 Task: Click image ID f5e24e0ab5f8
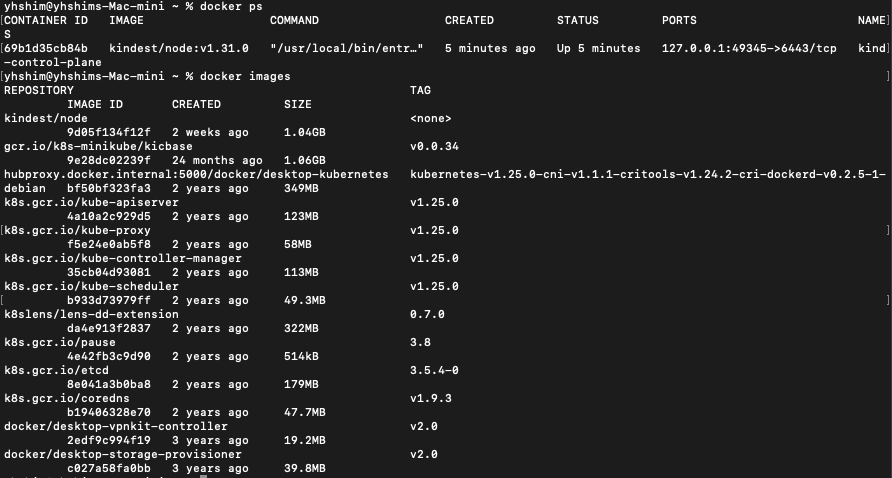tap(109, 244)
